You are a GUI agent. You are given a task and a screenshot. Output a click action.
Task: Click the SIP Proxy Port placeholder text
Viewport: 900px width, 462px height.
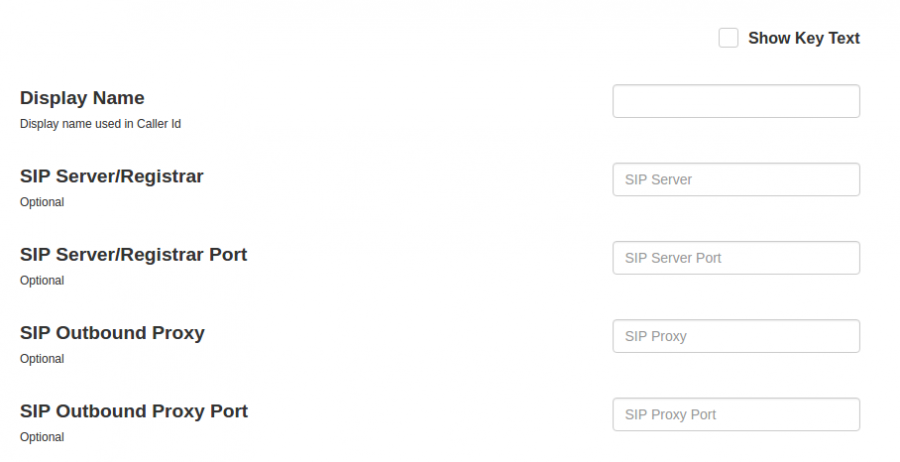(x=670, y=414)
